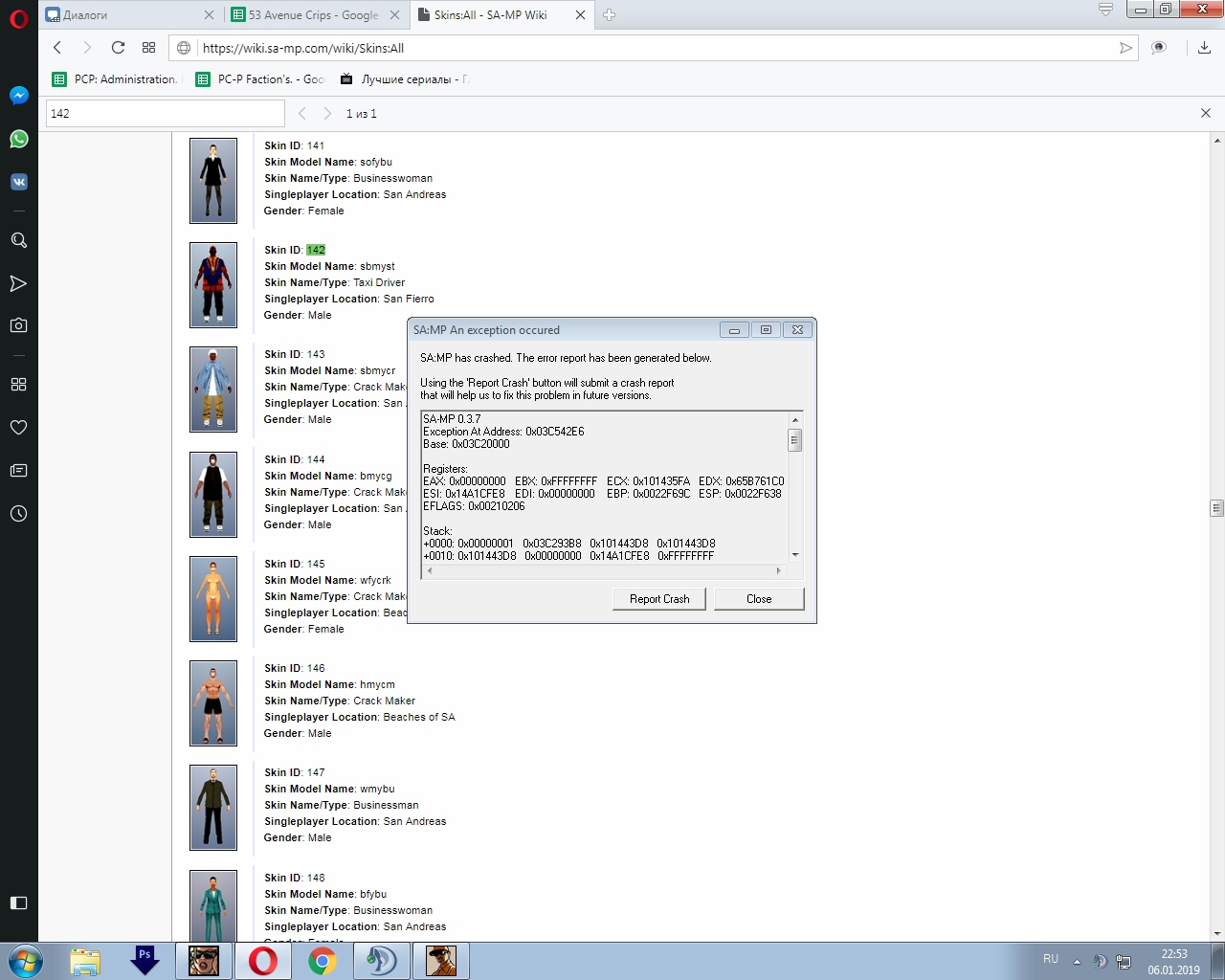Switch to the Диалоги tab

124,15
